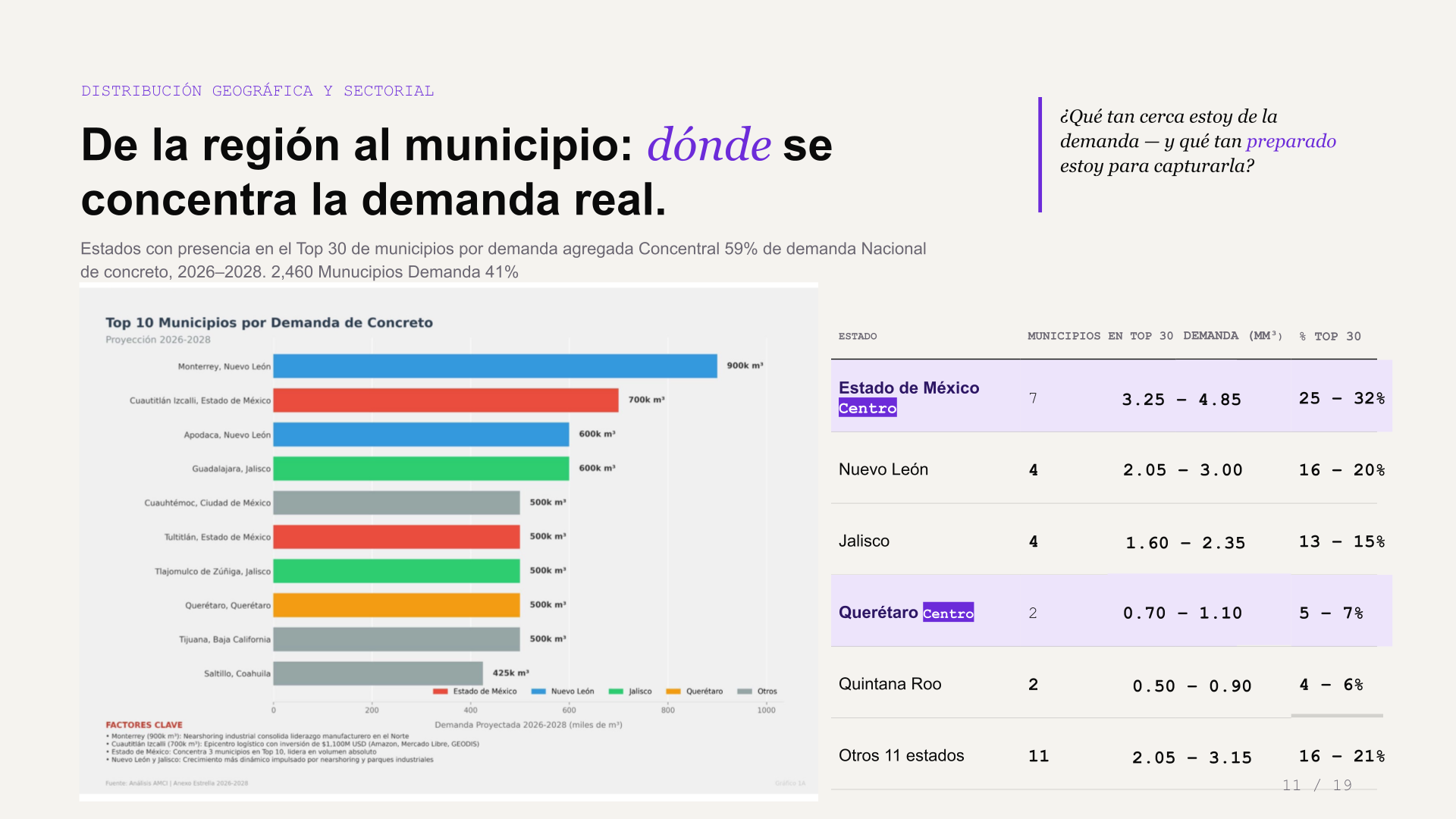Image resolution: width=1456 pixels, height=819 pixels.
Task: Click the '2.05 – 3.15' demand cell
Action: click(1192, 758)
